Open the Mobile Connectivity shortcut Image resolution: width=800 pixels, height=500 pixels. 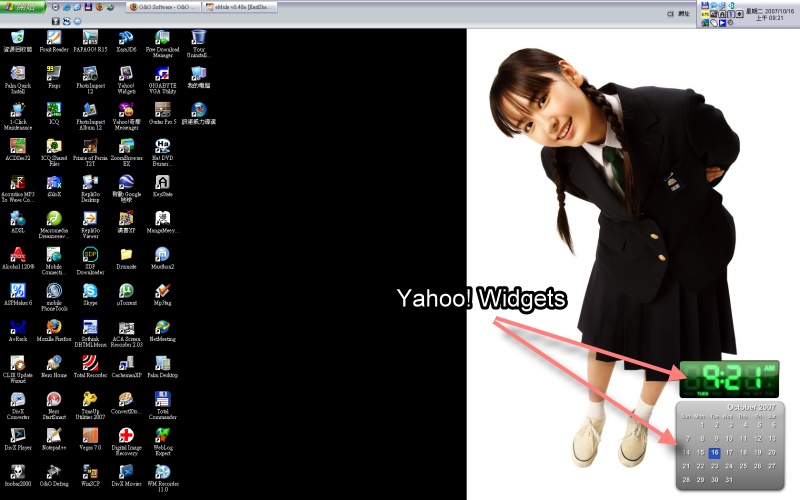point(54,261)
